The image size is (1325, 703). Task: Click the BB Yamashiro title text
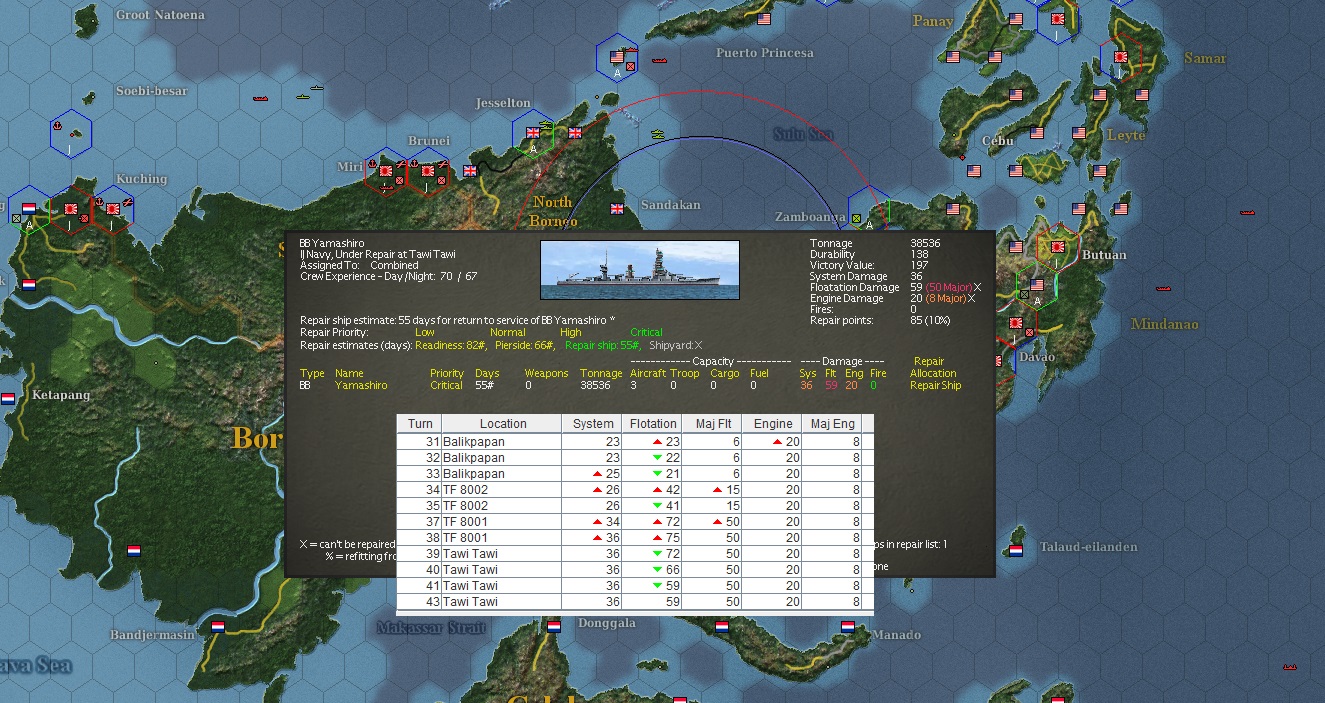tap(332, 243)
